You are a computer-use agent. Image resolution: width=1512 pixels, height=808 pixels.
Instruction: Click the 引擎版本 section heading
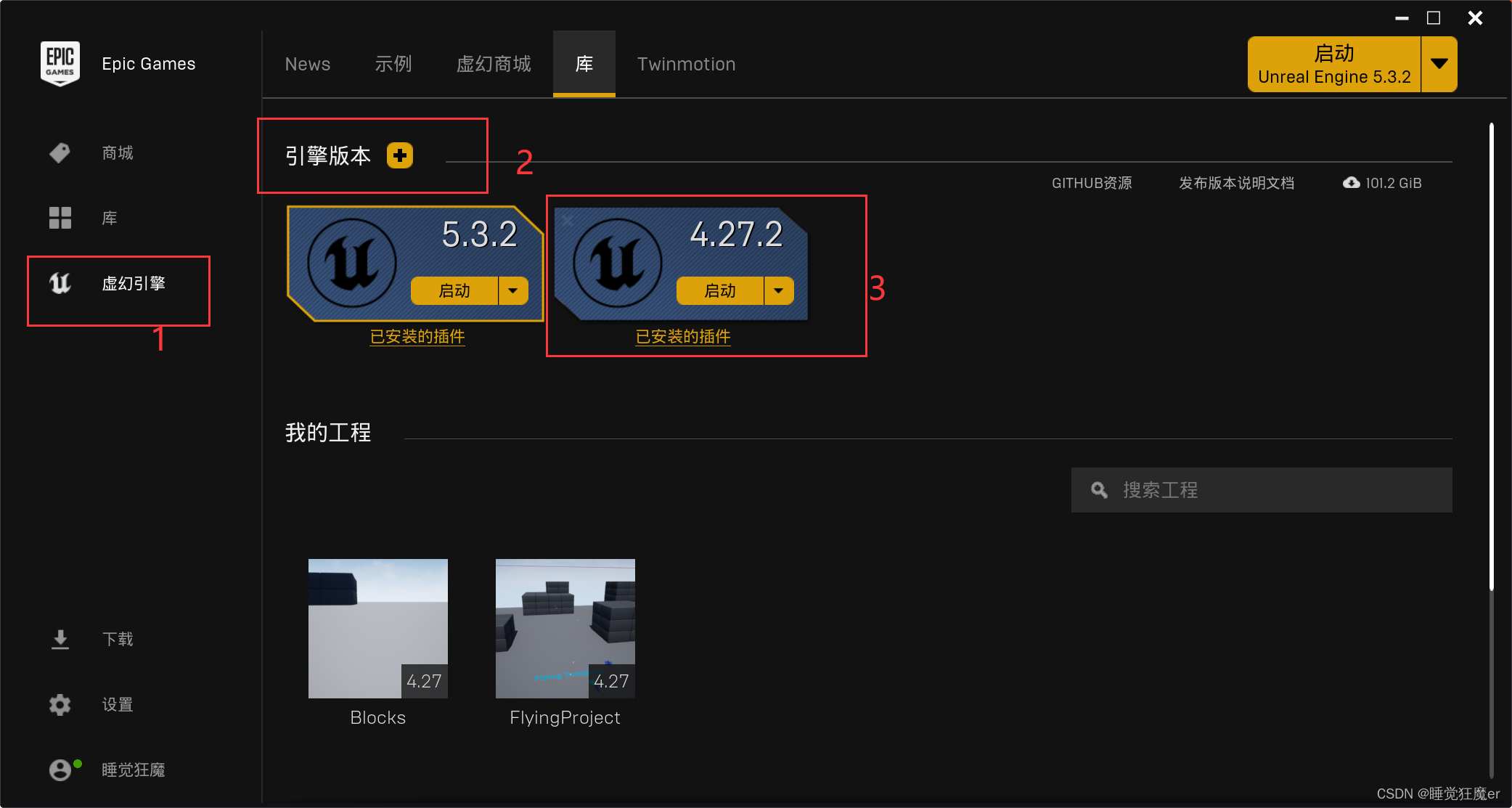coord(328,155)
